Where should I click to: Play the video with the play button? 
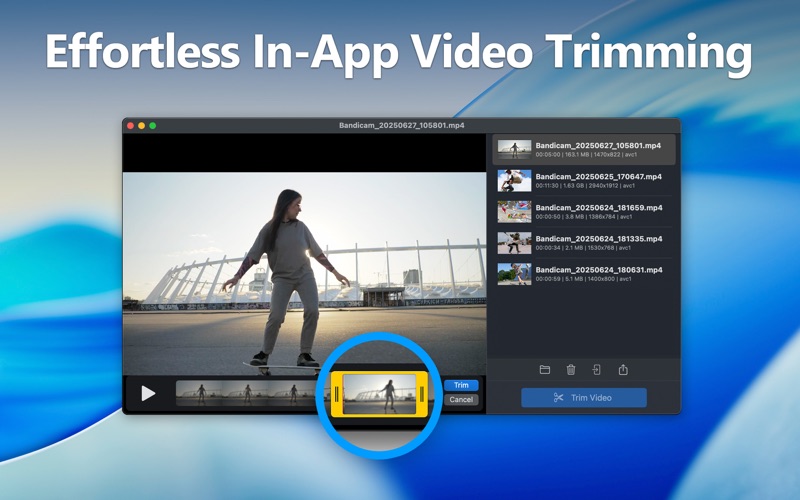pos(148,393)
